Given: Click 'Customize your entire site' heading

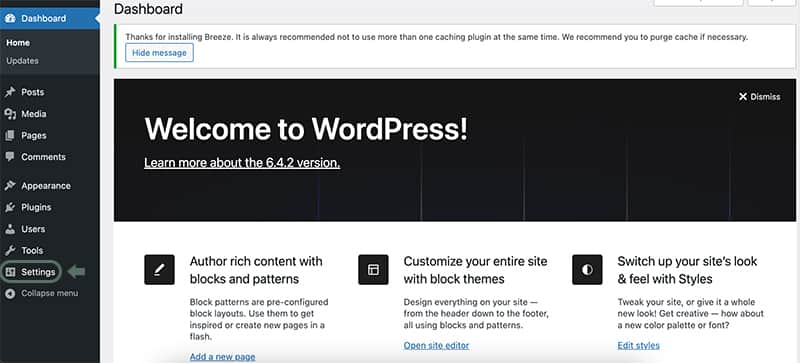Looking at the screenshot, I should tap(476, 270).
